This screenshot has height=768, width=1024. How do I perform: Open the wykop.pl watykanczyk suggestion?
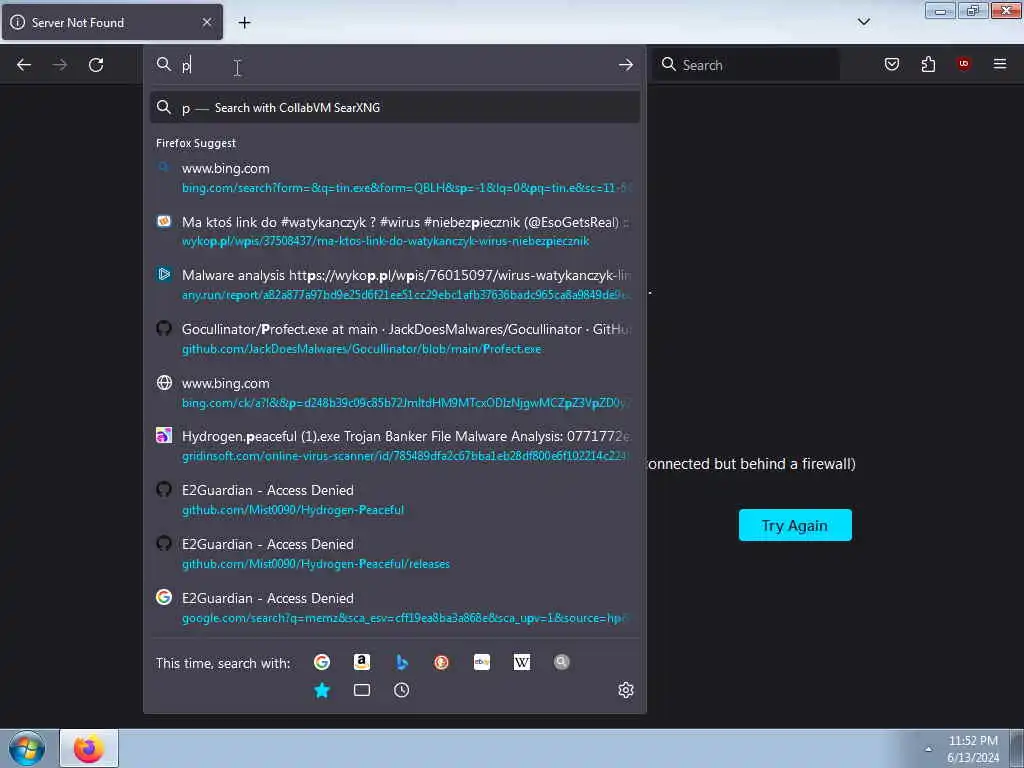pyautogui.click(x=394, y=231)
